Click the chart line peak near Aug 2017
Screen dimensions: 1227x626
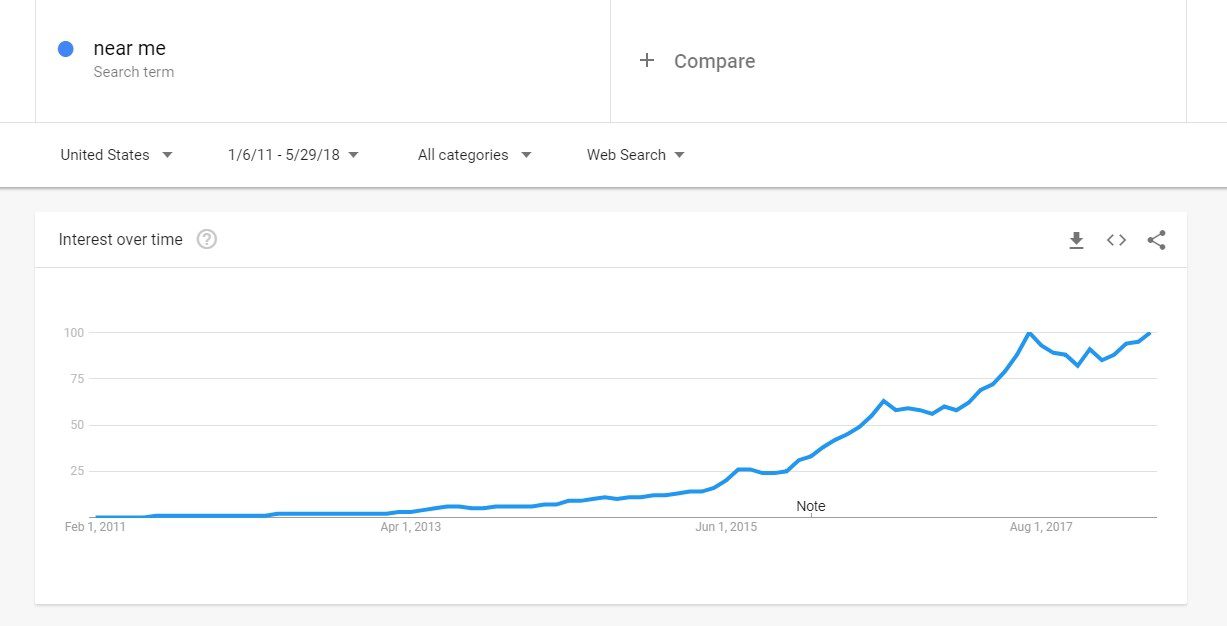[x=1029, y=332]
